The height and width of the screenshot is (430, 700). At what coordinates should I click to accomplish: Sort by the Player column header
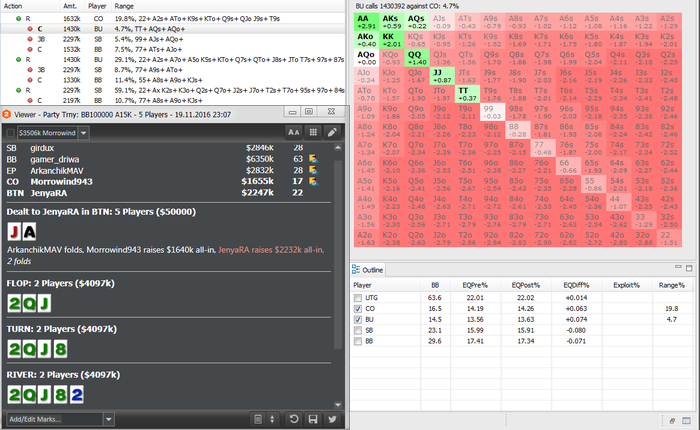click(97, 6)
